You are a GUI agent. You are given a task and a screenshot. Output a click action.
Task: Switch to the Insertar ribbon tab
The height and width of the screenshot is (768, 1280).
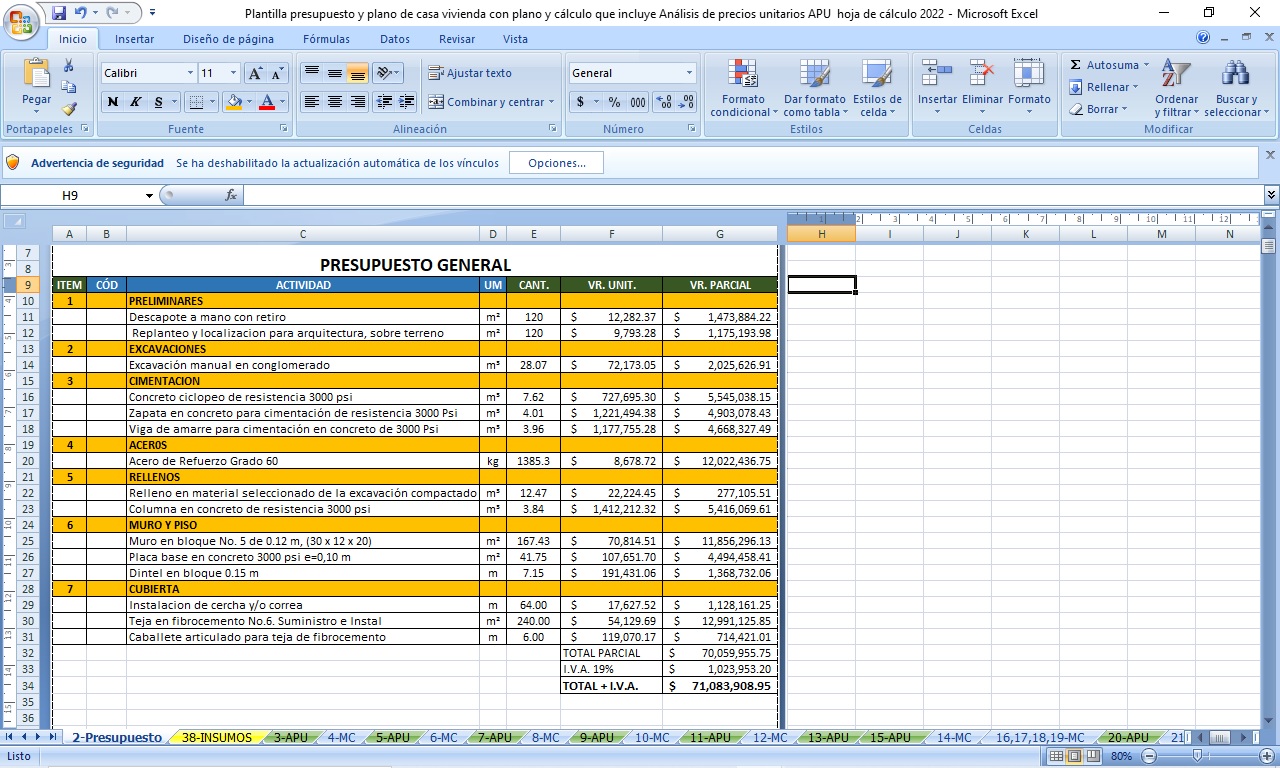tap(134, 39)
